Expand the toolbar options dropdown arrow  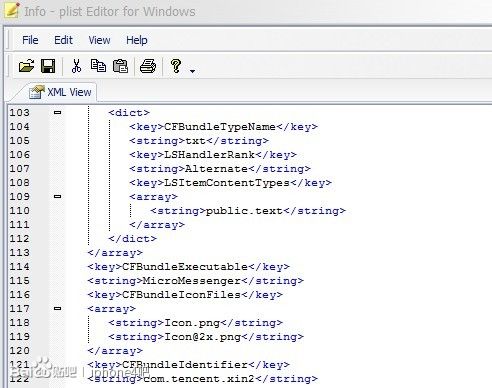click(192, 71)
